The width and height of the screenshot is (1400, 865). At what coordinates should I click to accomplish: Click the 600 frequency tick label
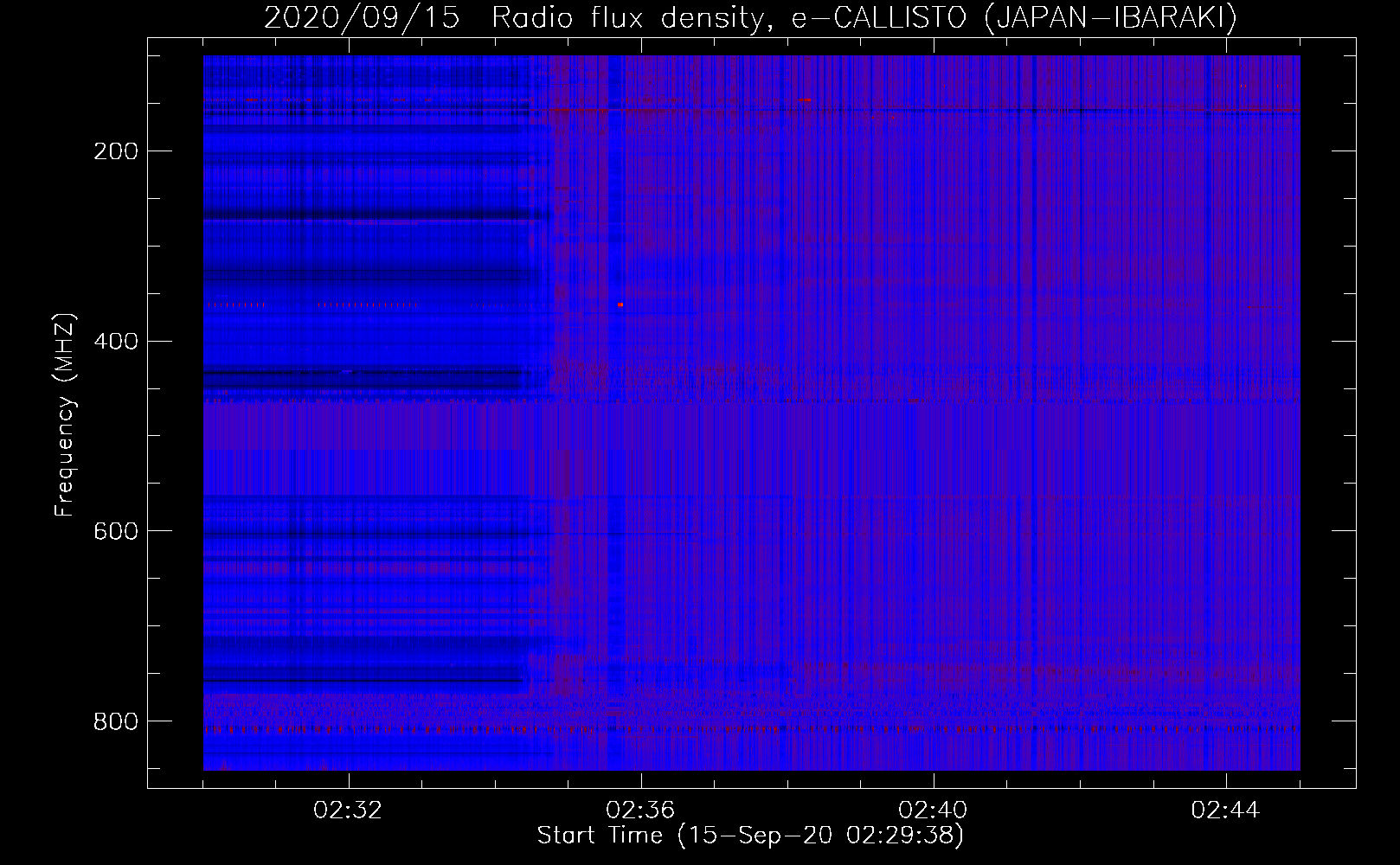point(115,530)
